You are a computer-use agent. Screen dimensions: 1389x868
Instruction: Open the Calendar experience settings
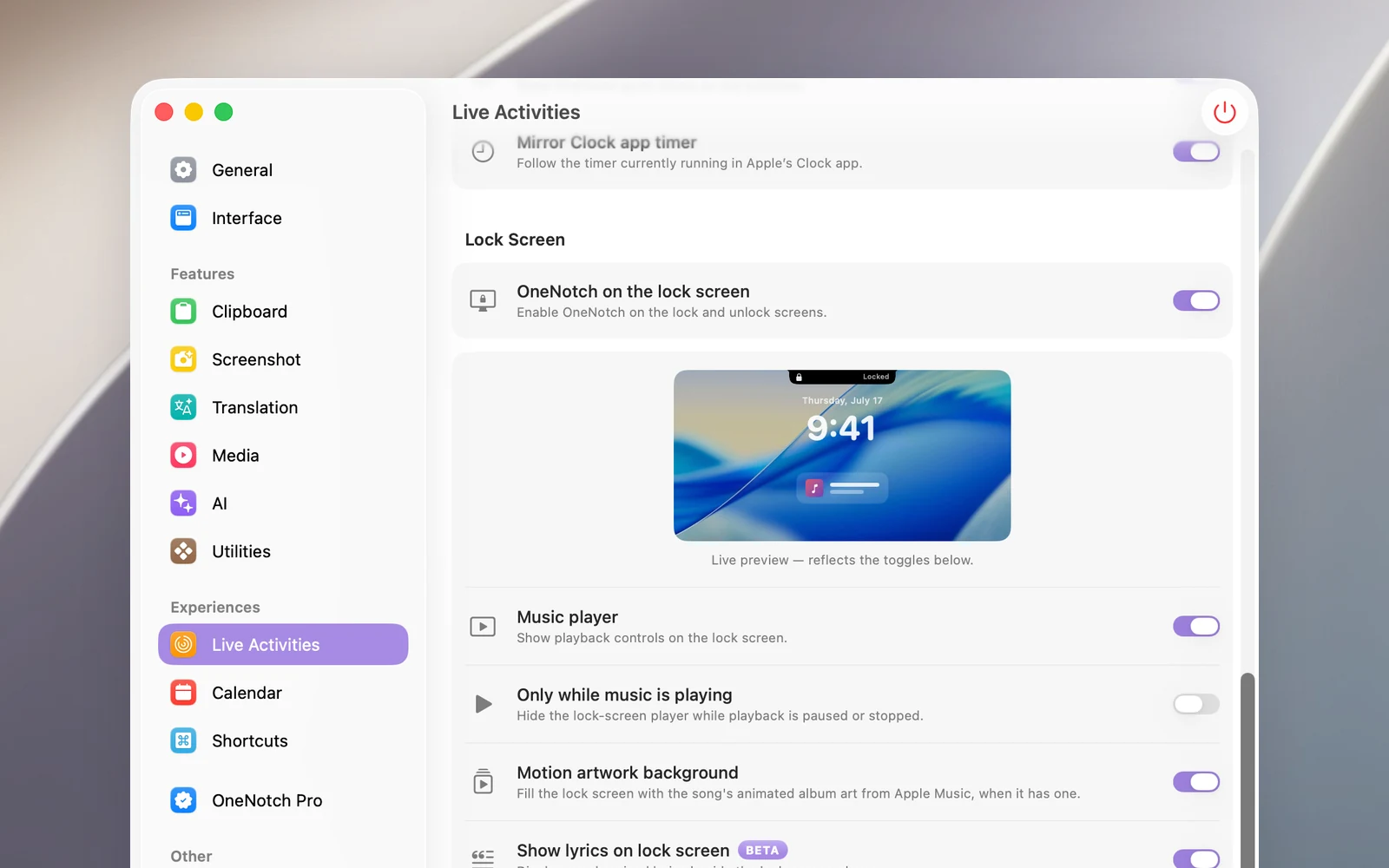(x=283, y=693)
